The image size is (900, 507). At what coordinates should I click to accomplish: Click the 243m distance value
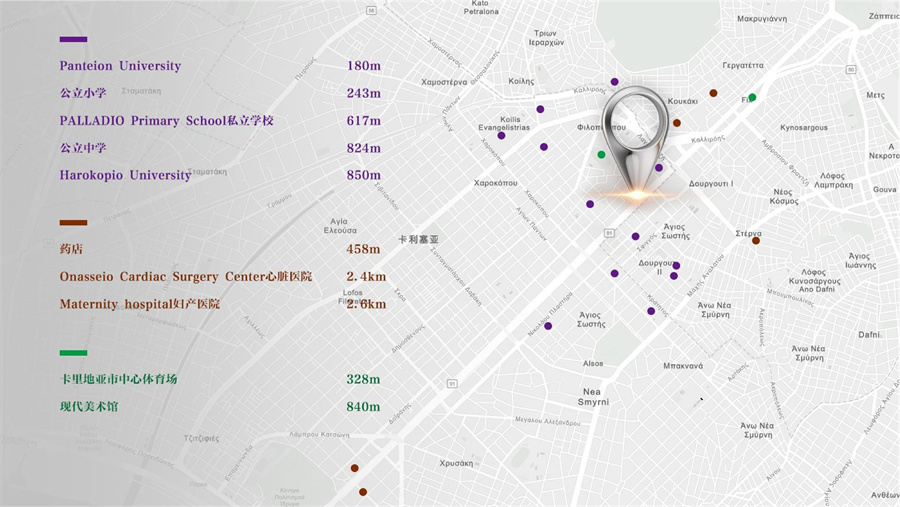pos(364,93)
